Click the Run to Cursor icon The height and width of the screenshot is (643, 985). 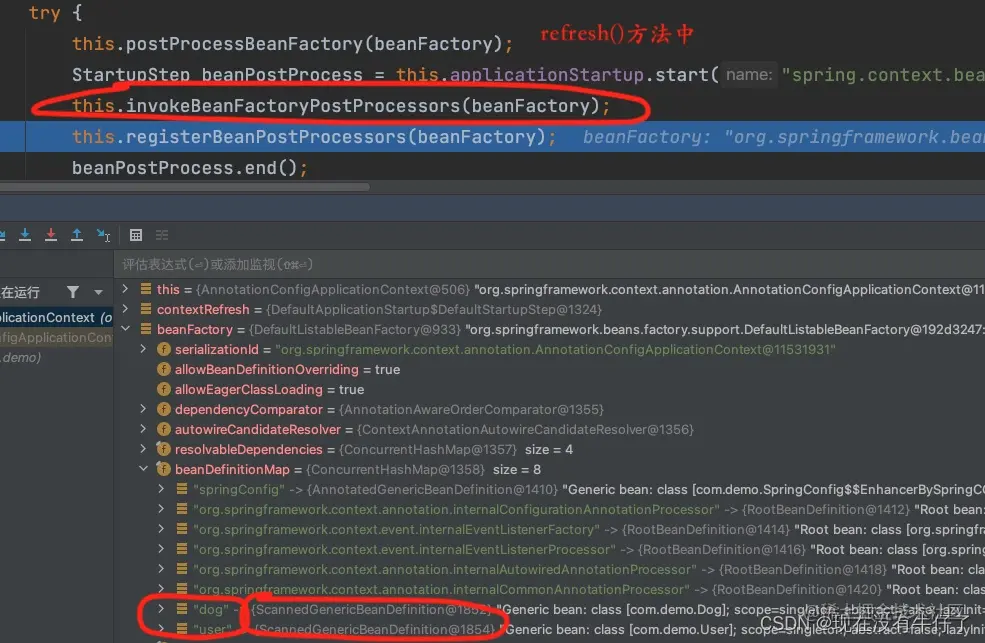point(103,235)
